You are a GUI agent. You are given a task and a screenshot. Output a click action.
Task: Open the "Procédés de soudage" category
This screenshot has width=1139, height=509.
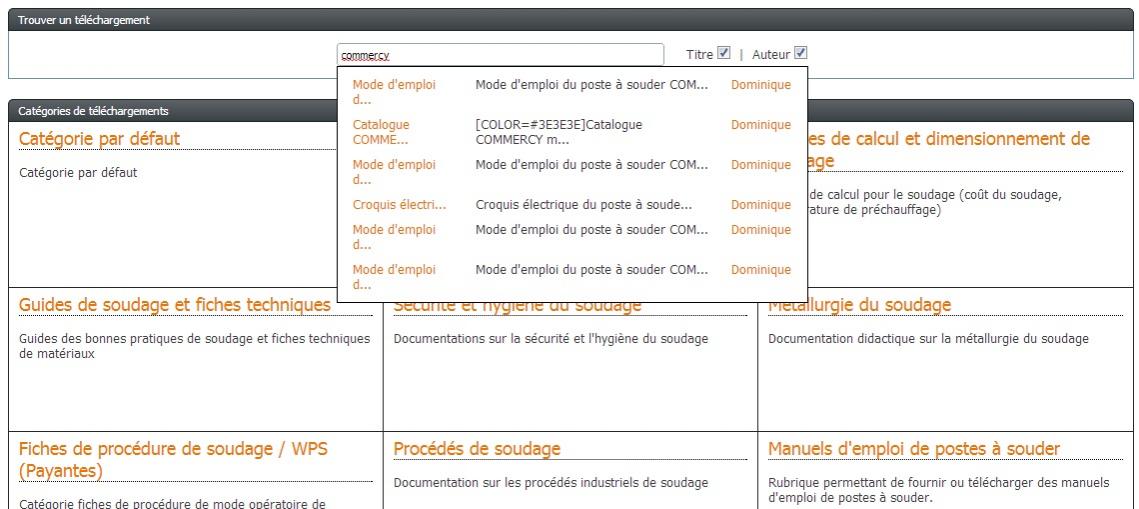(477, 449)
